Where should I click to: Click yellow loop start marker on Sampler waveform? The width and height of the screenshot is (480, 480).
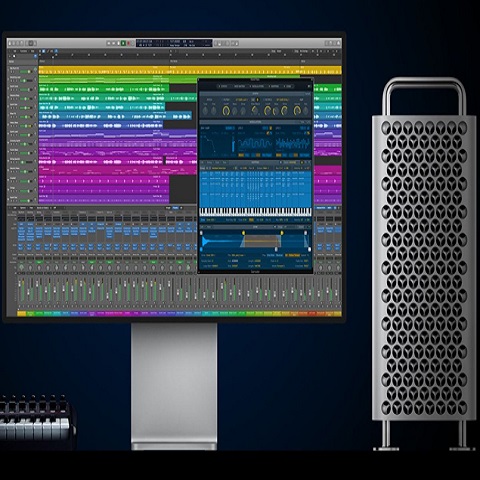pos(243,232)
